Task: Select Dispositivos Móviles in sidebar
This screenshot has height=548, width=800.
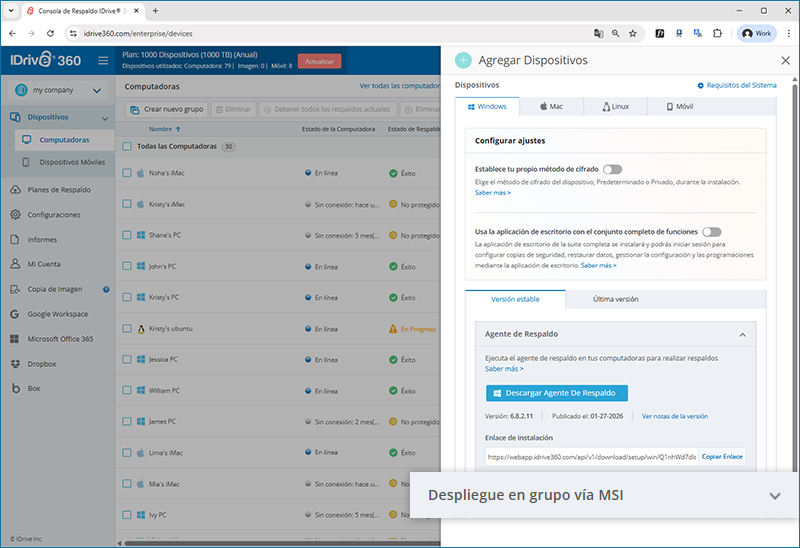Action: coord(72,162)
